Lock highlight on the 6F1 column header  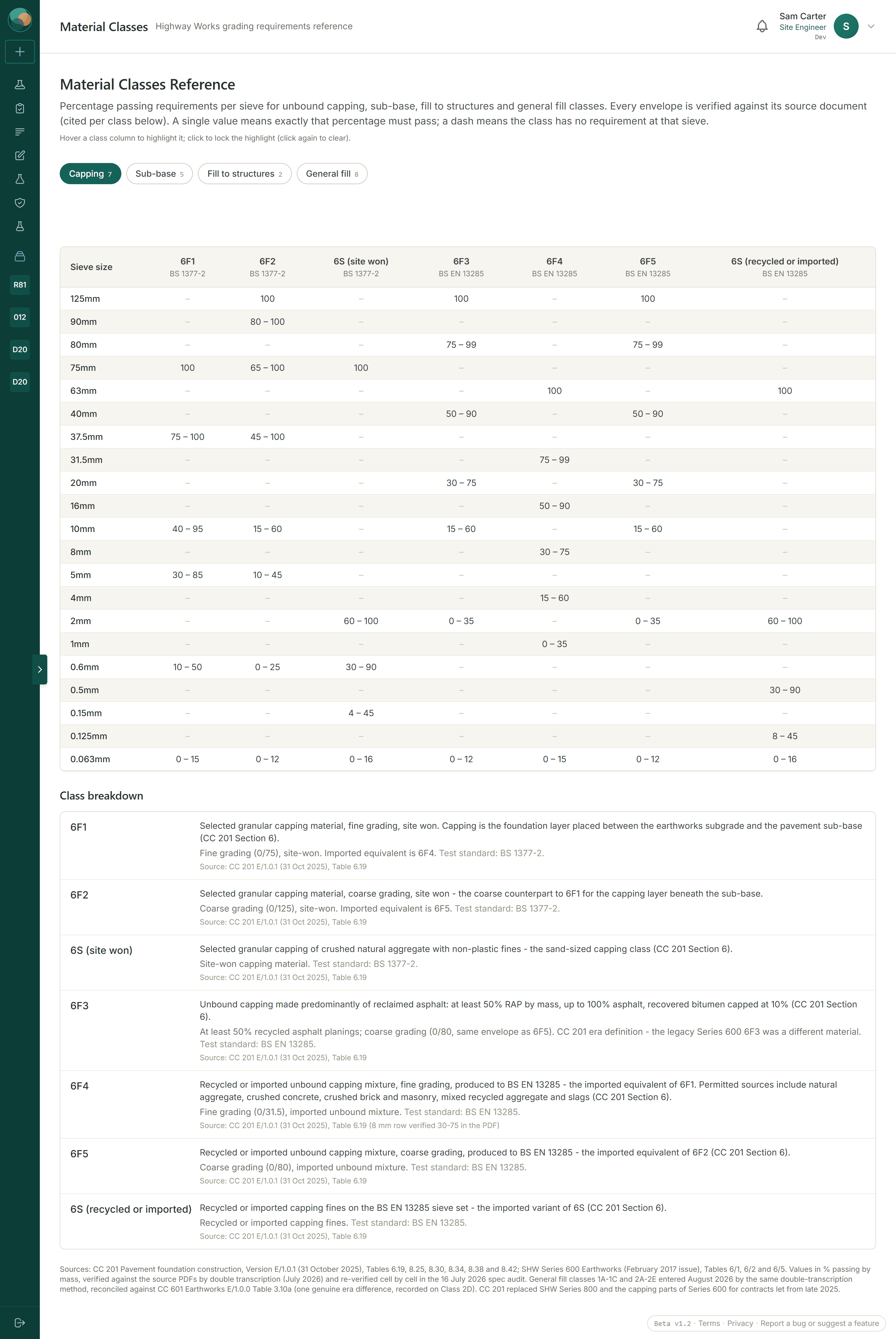(x=187, y=267)
